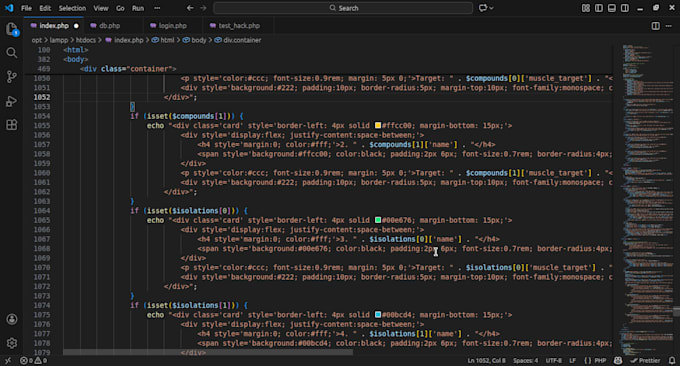Open color picker for #ffcc00 swatch
The image size is (680, 366).
click(378, 125)
